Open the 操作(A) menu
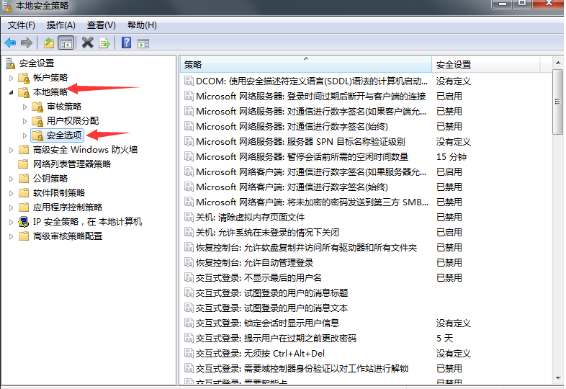The width and height of the screenshot is (566, 389). [x=61, y=25]
